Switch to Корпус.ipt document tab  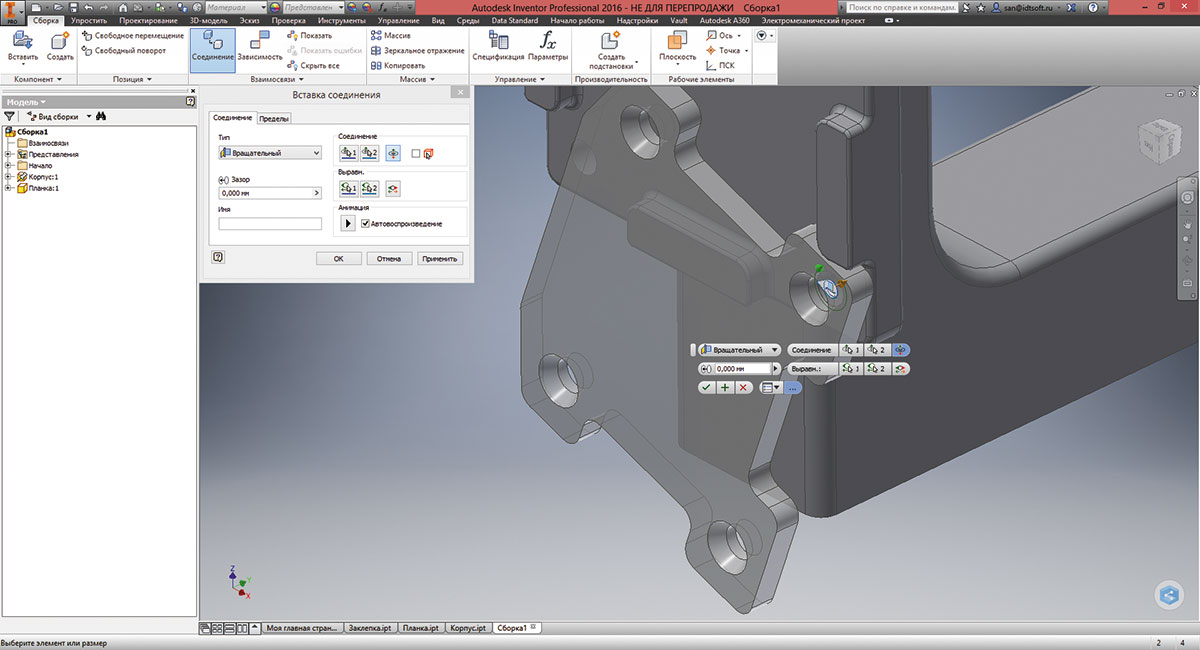(x=468, y=628)
